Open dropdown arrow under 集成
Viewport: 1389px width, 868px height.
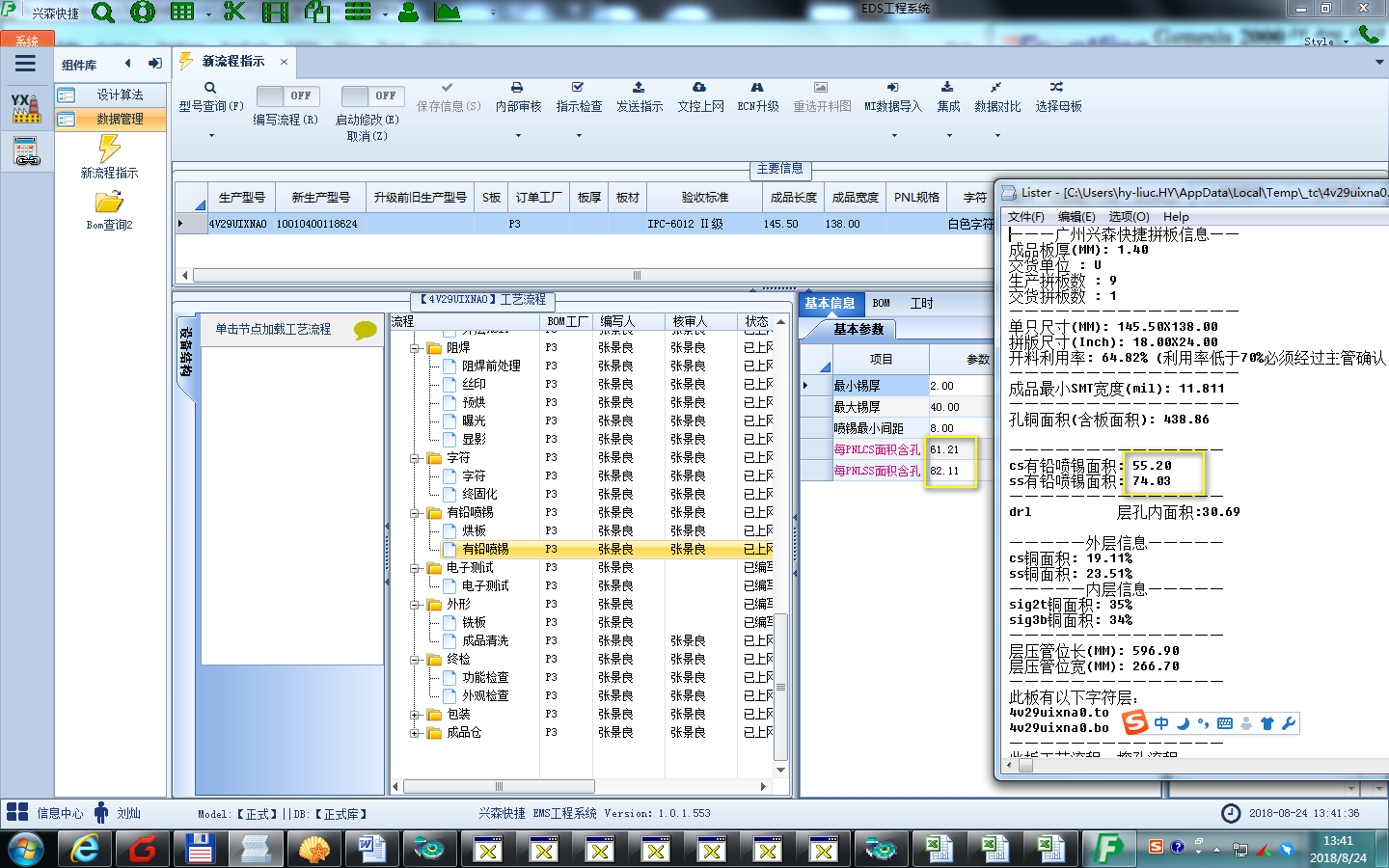coord(949,136)
